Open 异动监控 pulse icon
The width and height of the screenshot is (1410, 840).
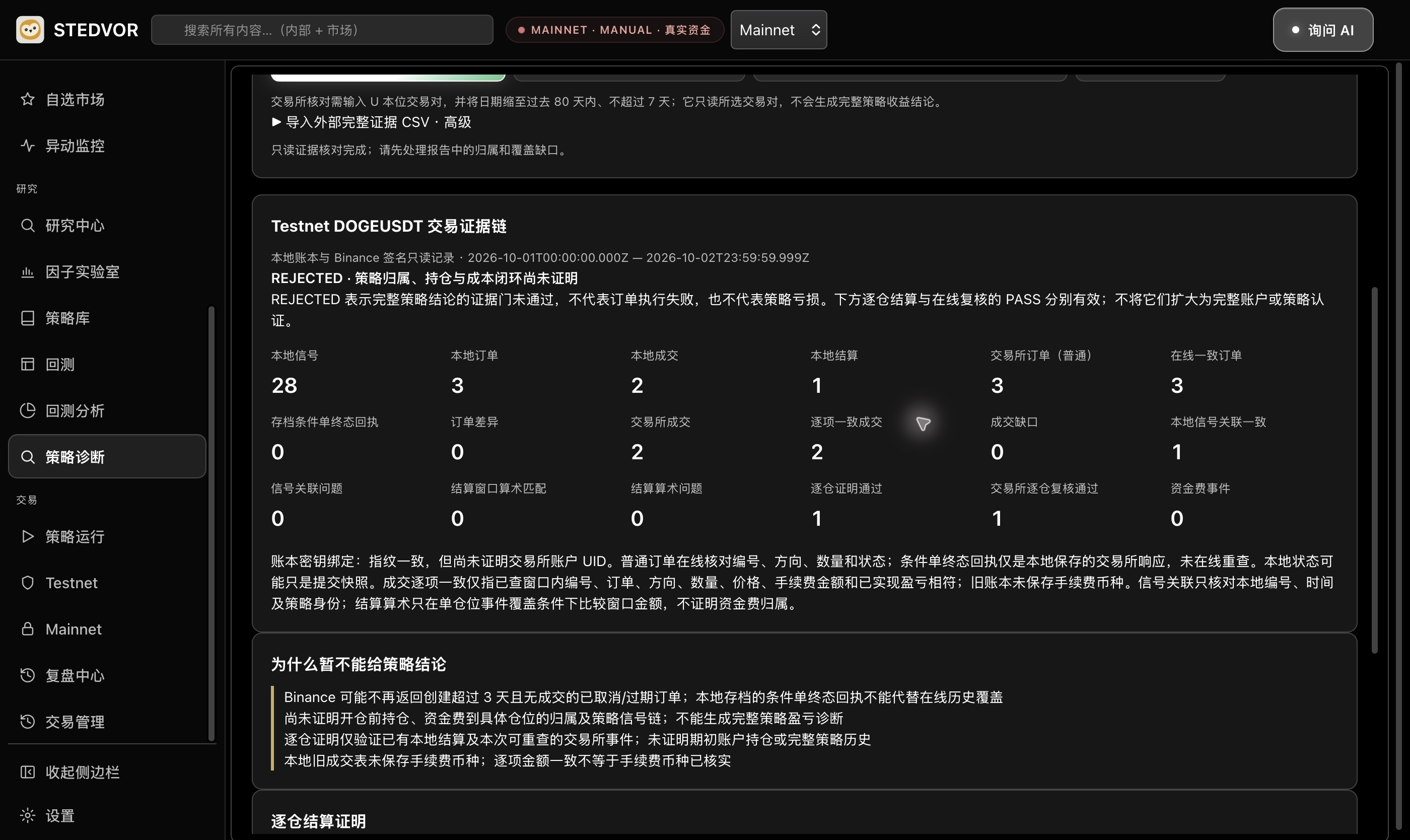click(27, 146)
